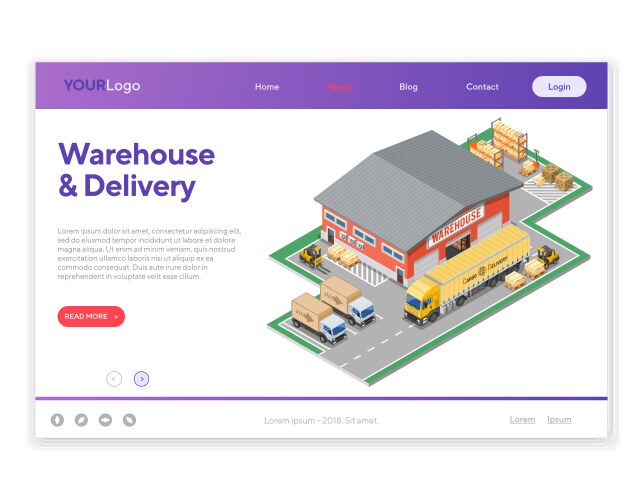
Task: Click the first round footer icon
Action: [57, 420]
